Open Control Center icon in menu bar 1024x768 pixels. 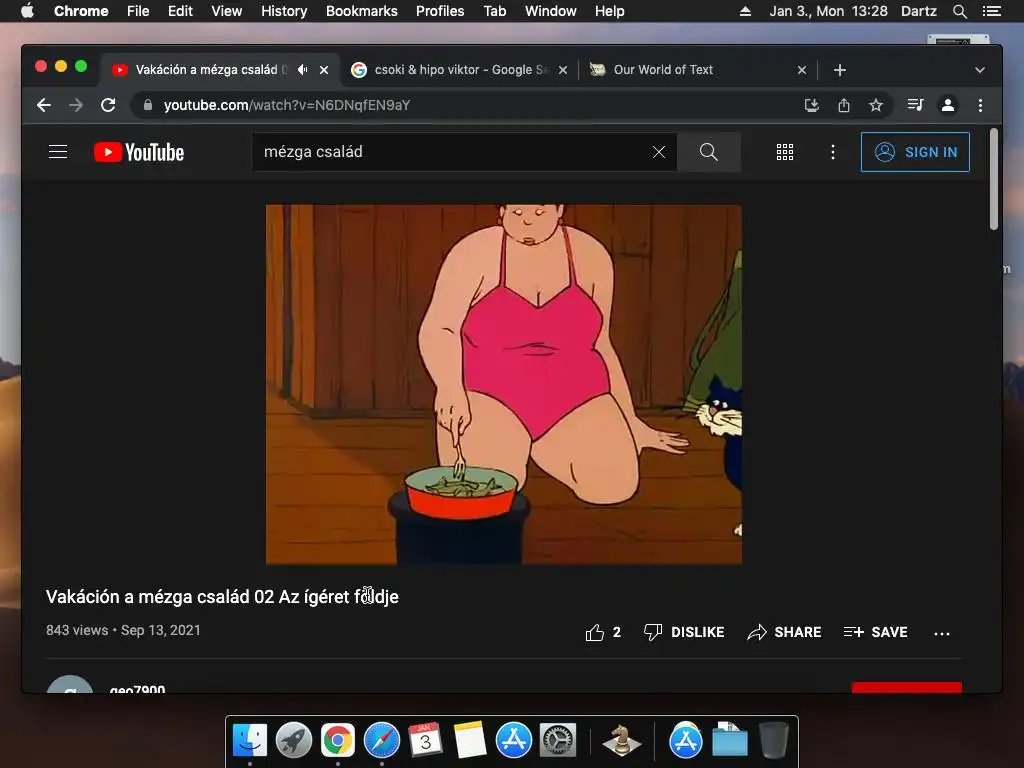click(991, 11)
